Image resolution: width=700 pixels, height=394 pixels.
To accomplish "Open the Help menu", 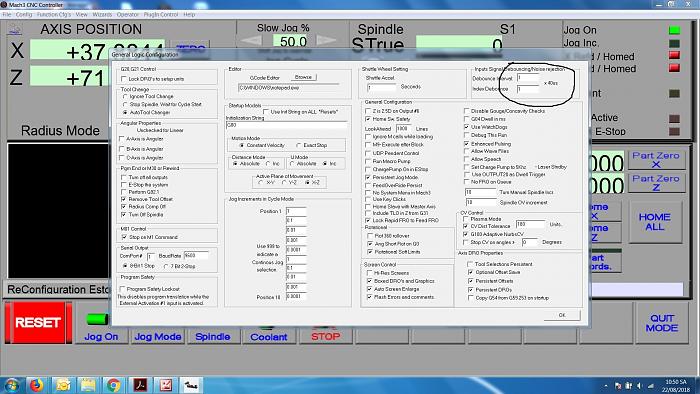I will [x=189, y=15].
